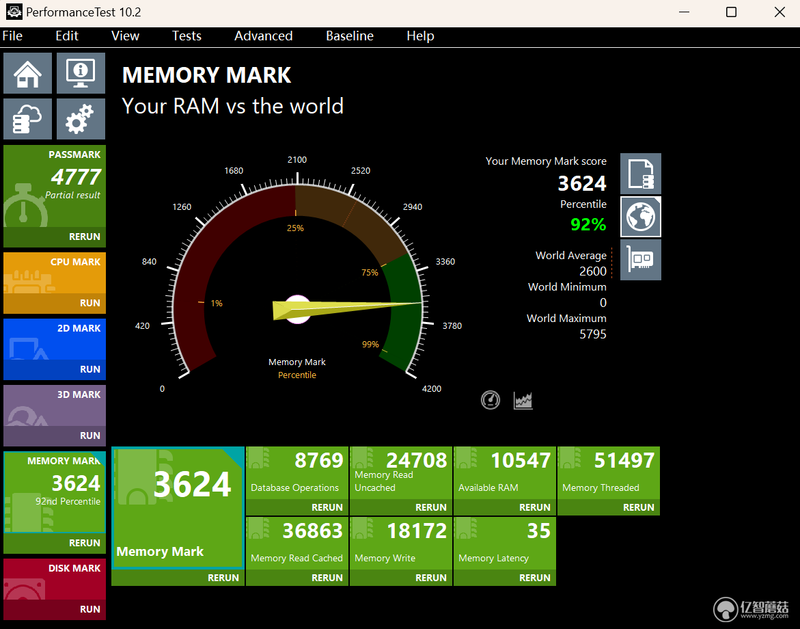
Task: Run the 2D Mark test
Action: [x=55, y=369]
